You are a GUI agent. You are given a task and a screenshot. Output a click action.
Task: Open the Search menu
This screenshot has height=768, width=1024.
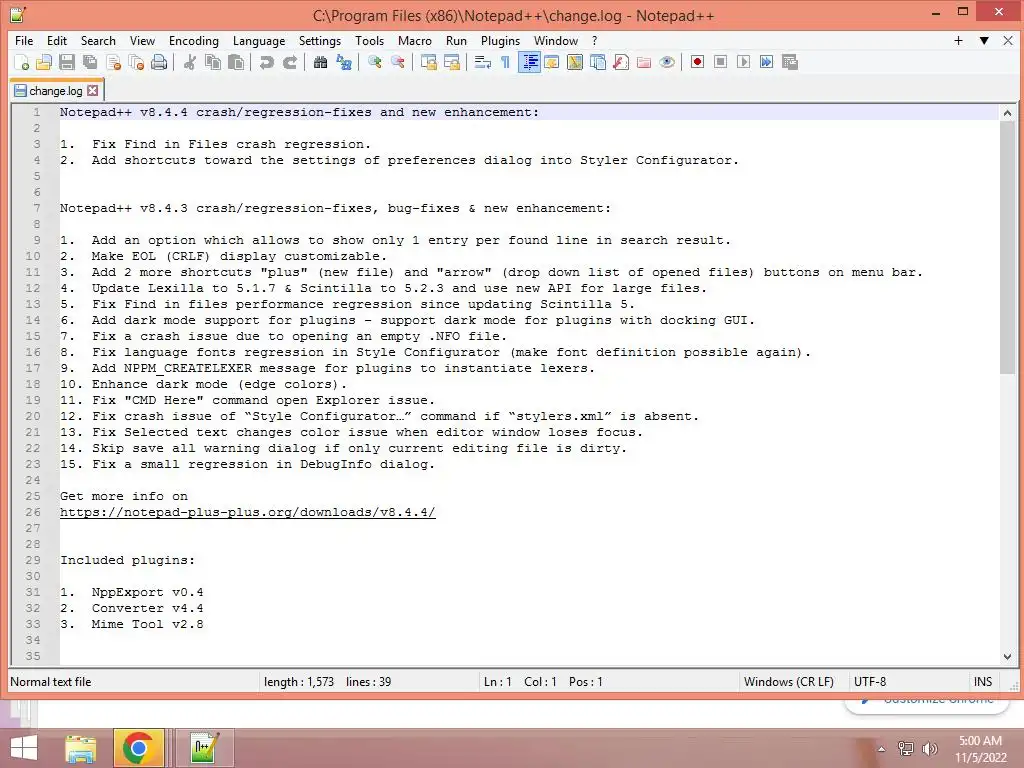point(98,40)
